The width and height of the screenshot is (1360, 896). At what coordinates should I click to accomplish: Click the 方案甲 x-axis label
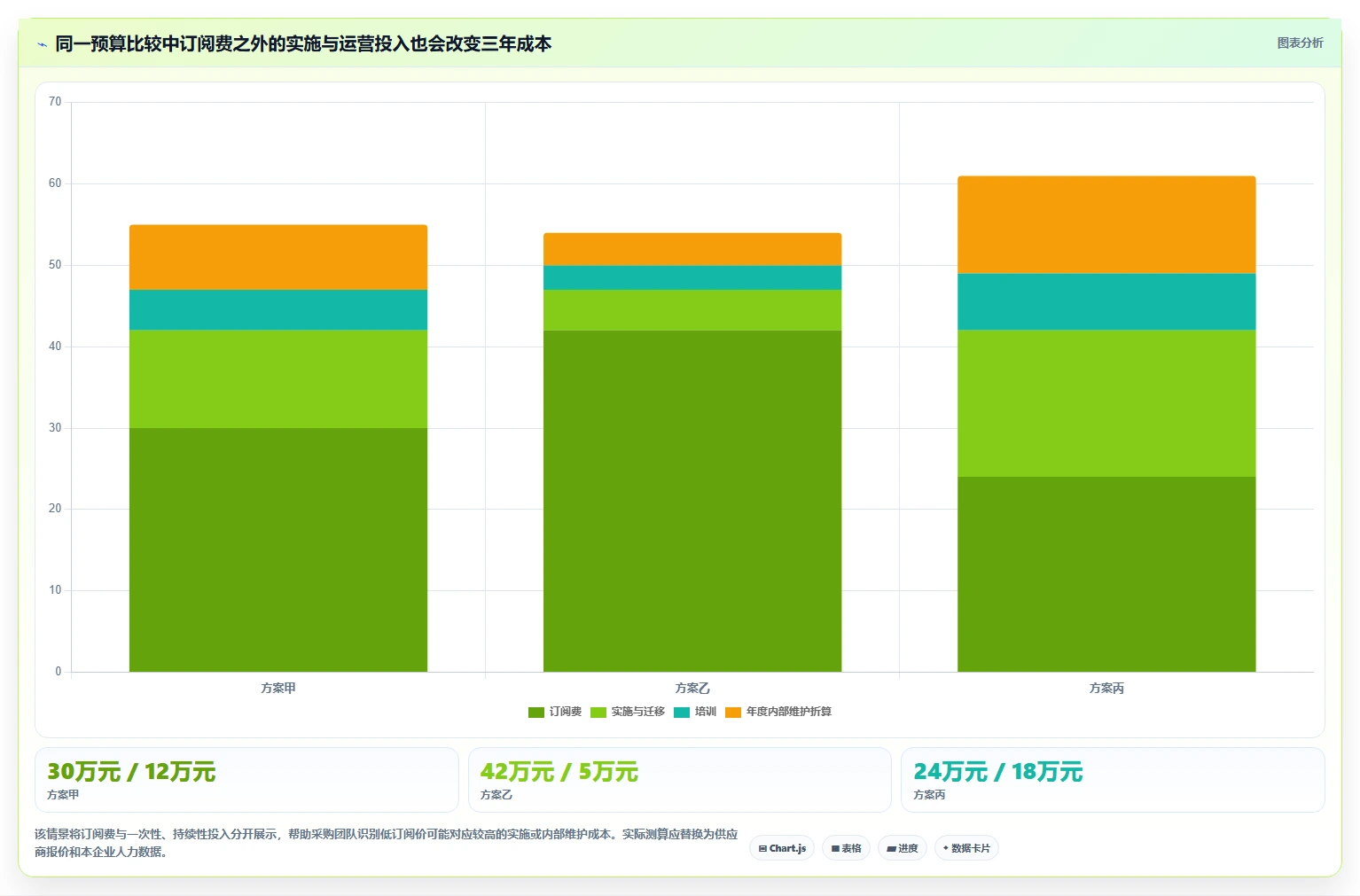(x=278, y=689)
